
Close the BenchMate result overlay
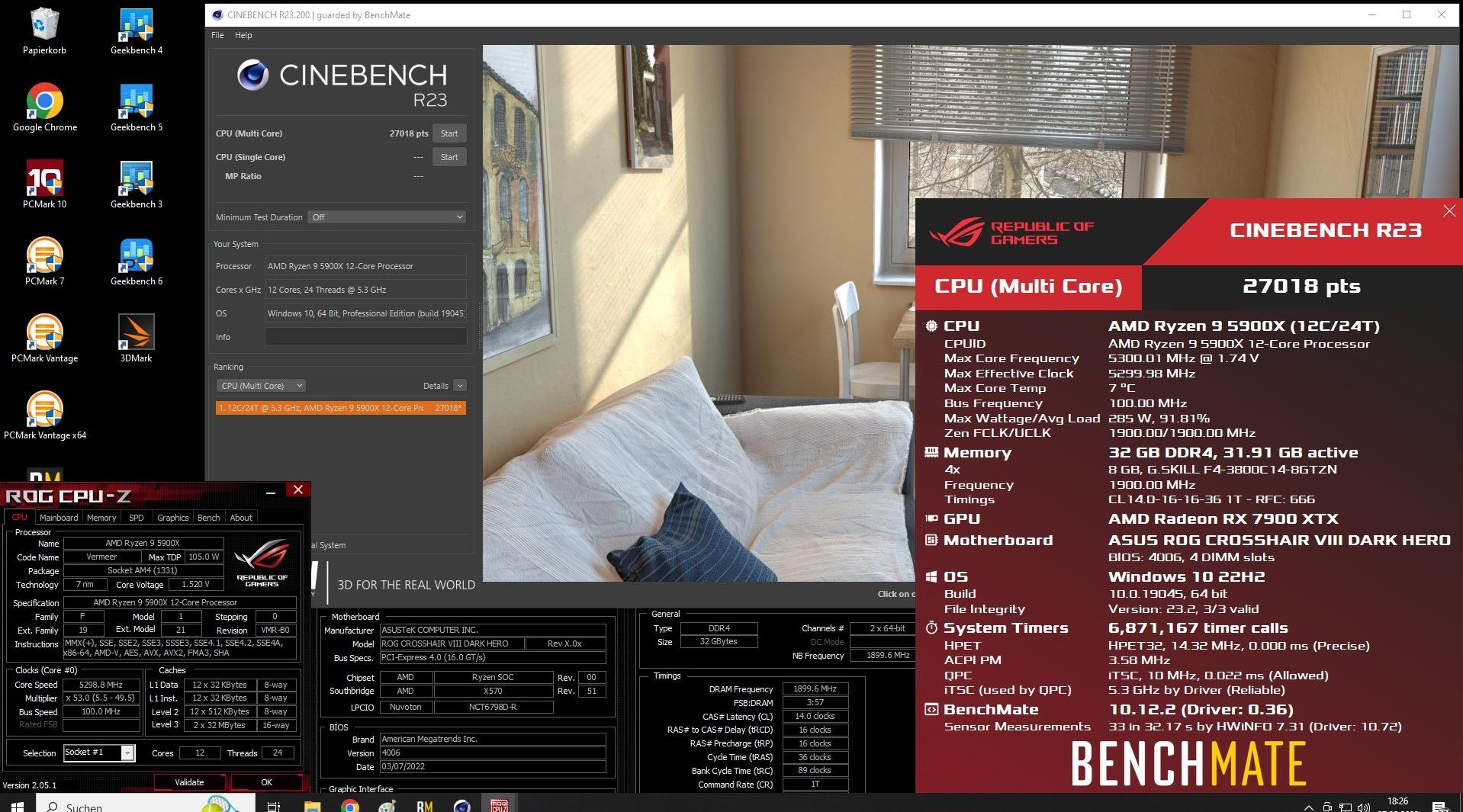point(1449,211)
